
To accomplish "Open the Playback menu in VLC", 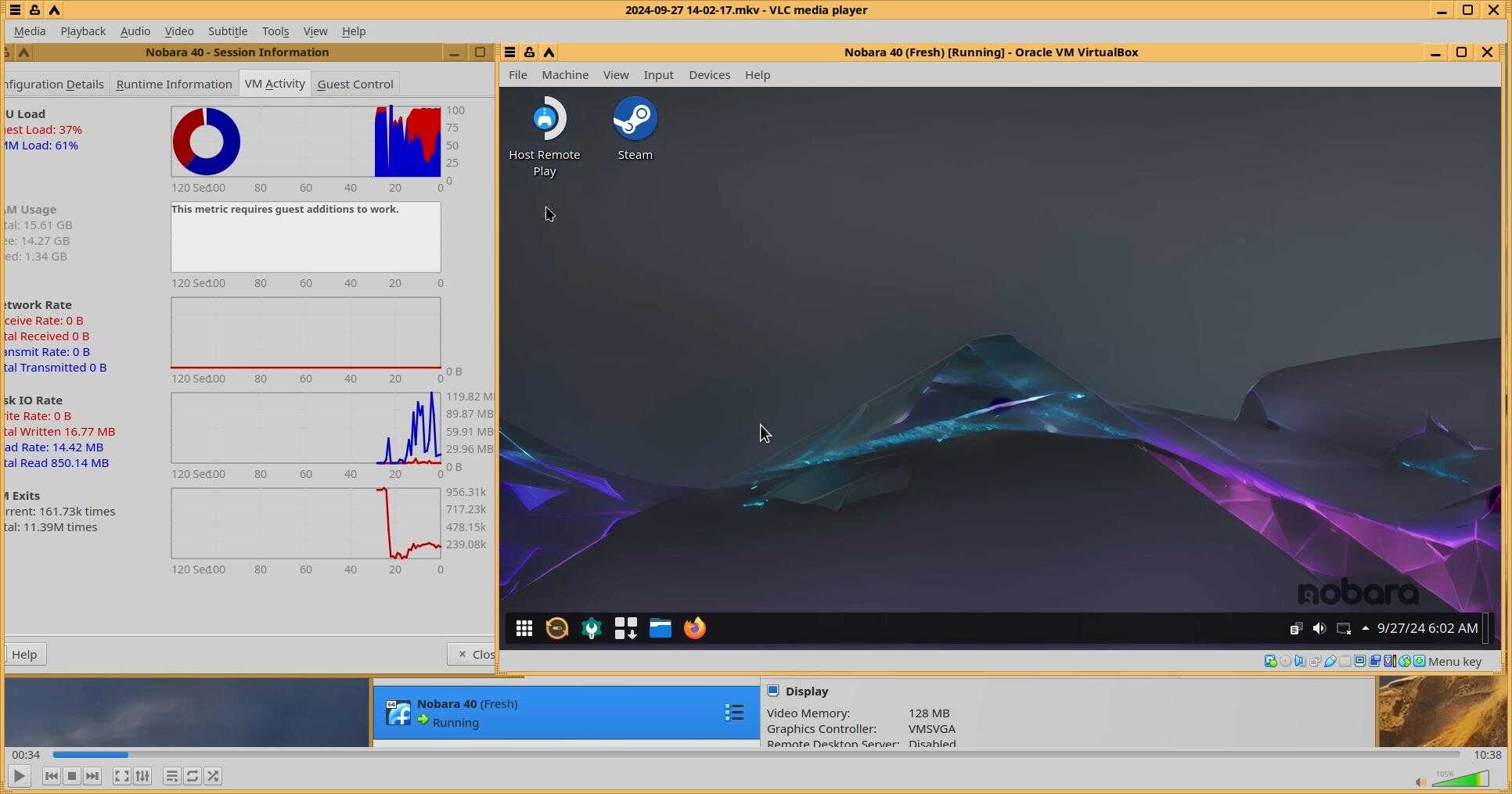I will [x=83, y=31].
